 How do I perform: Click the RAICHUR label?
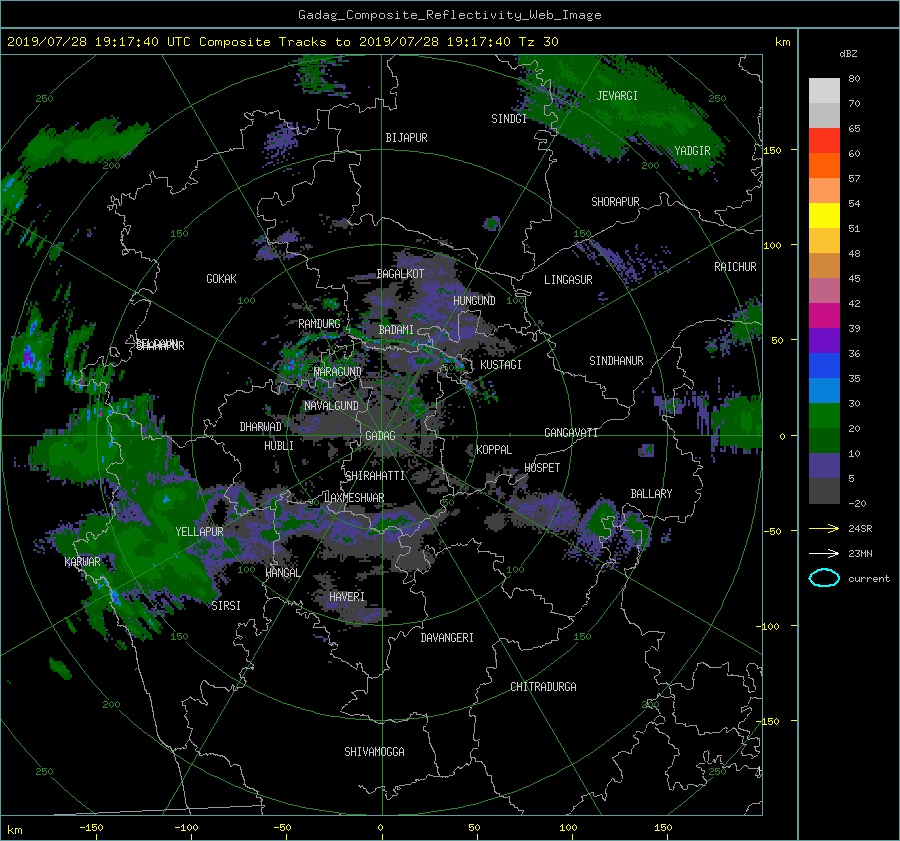pos(735,267)
